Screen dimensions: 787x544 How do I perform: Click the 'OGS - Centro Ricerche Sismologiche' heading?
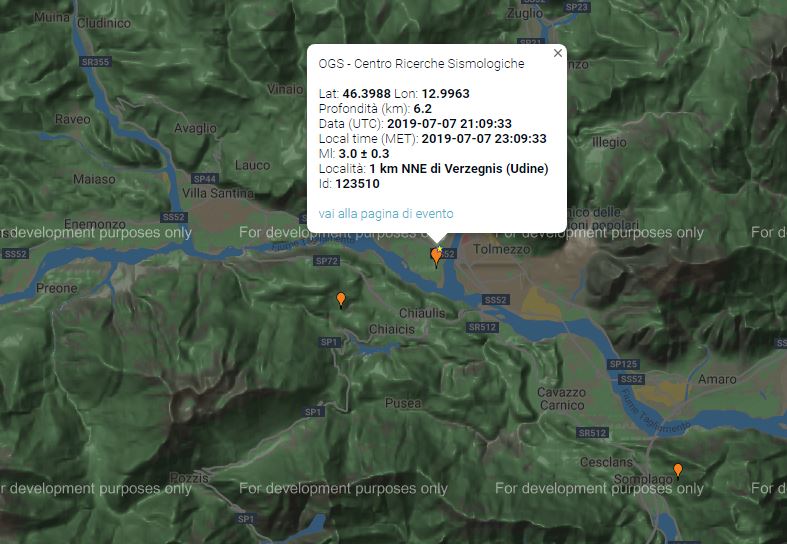click(x=422, y=64)
